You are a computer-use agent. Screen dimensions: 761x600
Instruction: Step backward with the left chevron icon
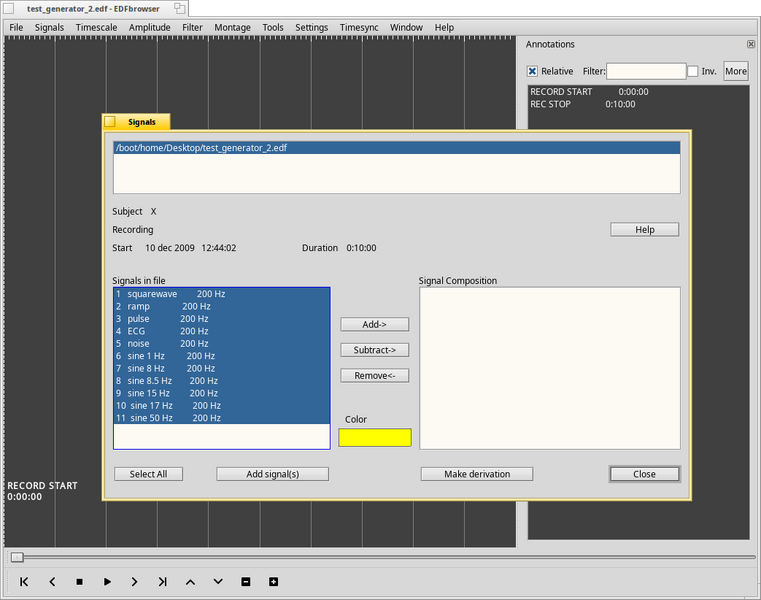point(52,582)
